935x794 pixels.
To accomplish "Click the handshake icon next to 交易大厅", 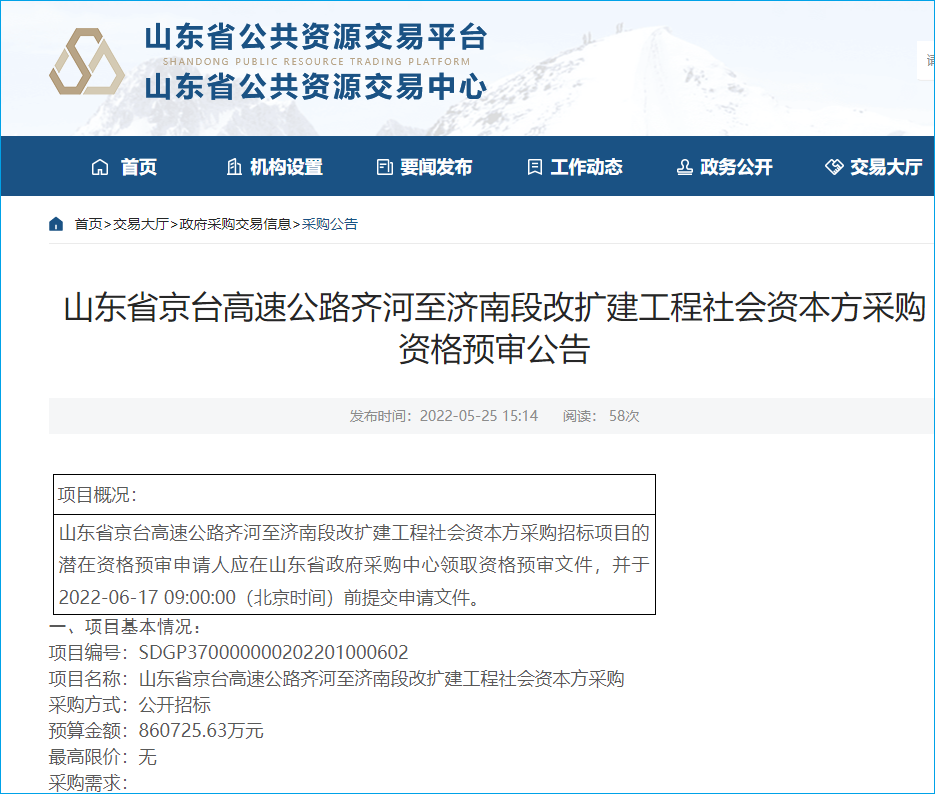I will coord(834,167).
